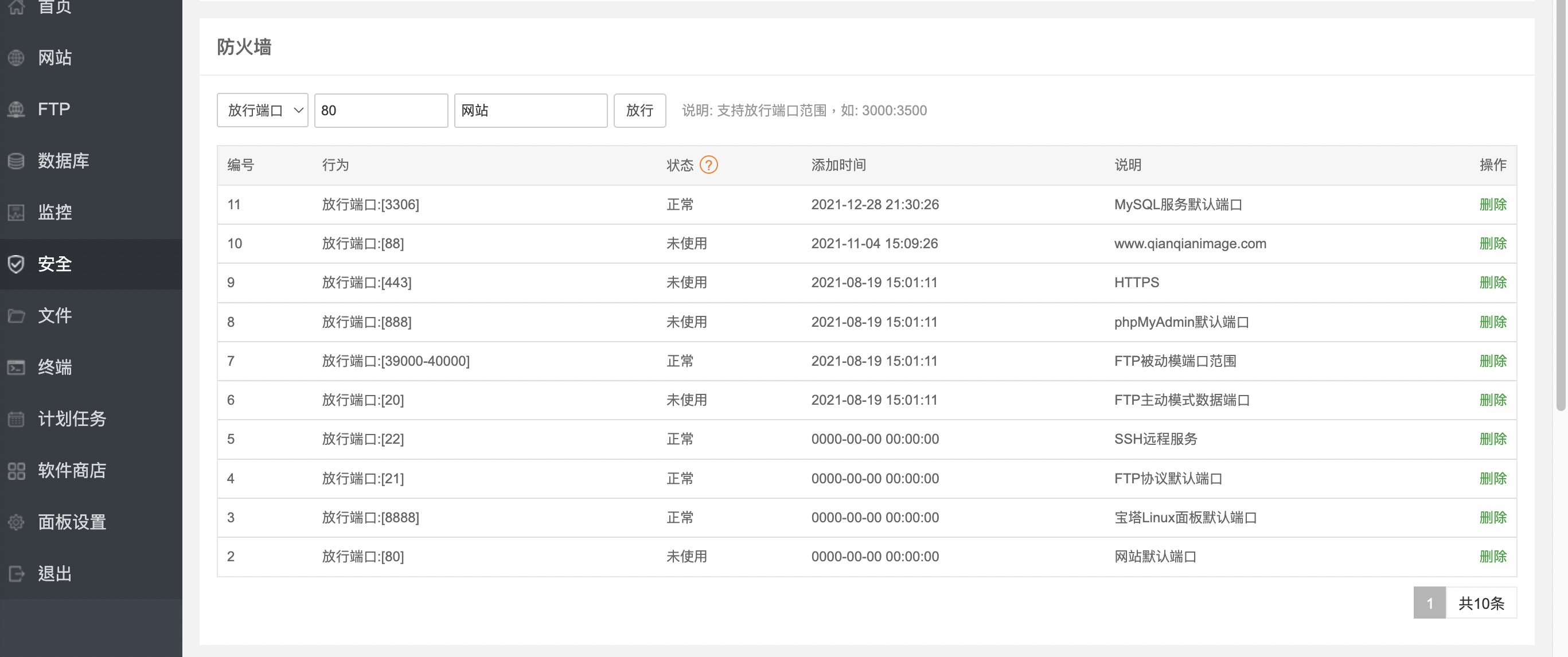Viewport: 1568px width, 657px height.
Task: Click the logout icon beside 退出
Action: (x=17, y=574)
